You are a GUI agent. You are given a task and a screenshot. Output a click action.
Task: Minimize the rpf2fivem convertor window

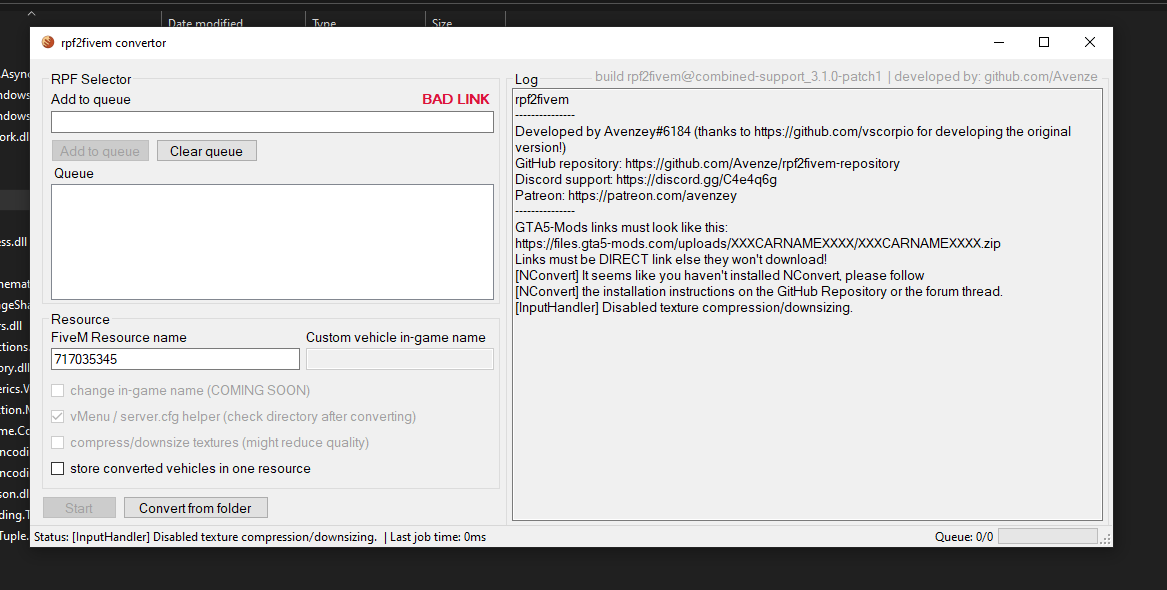pos(999,42)
